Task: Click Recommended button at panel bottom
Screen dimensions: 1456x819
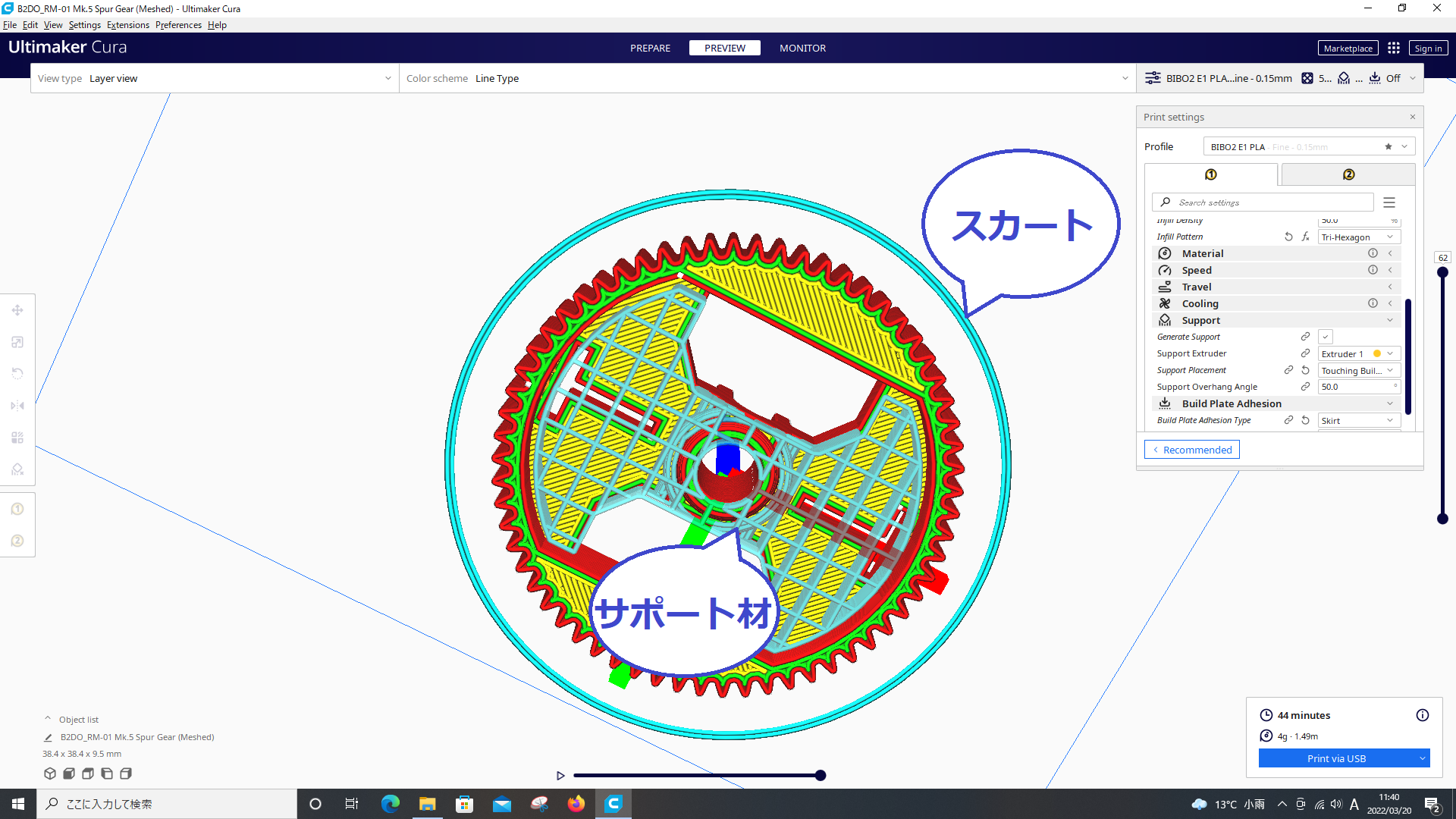Action: [1192, 449]
